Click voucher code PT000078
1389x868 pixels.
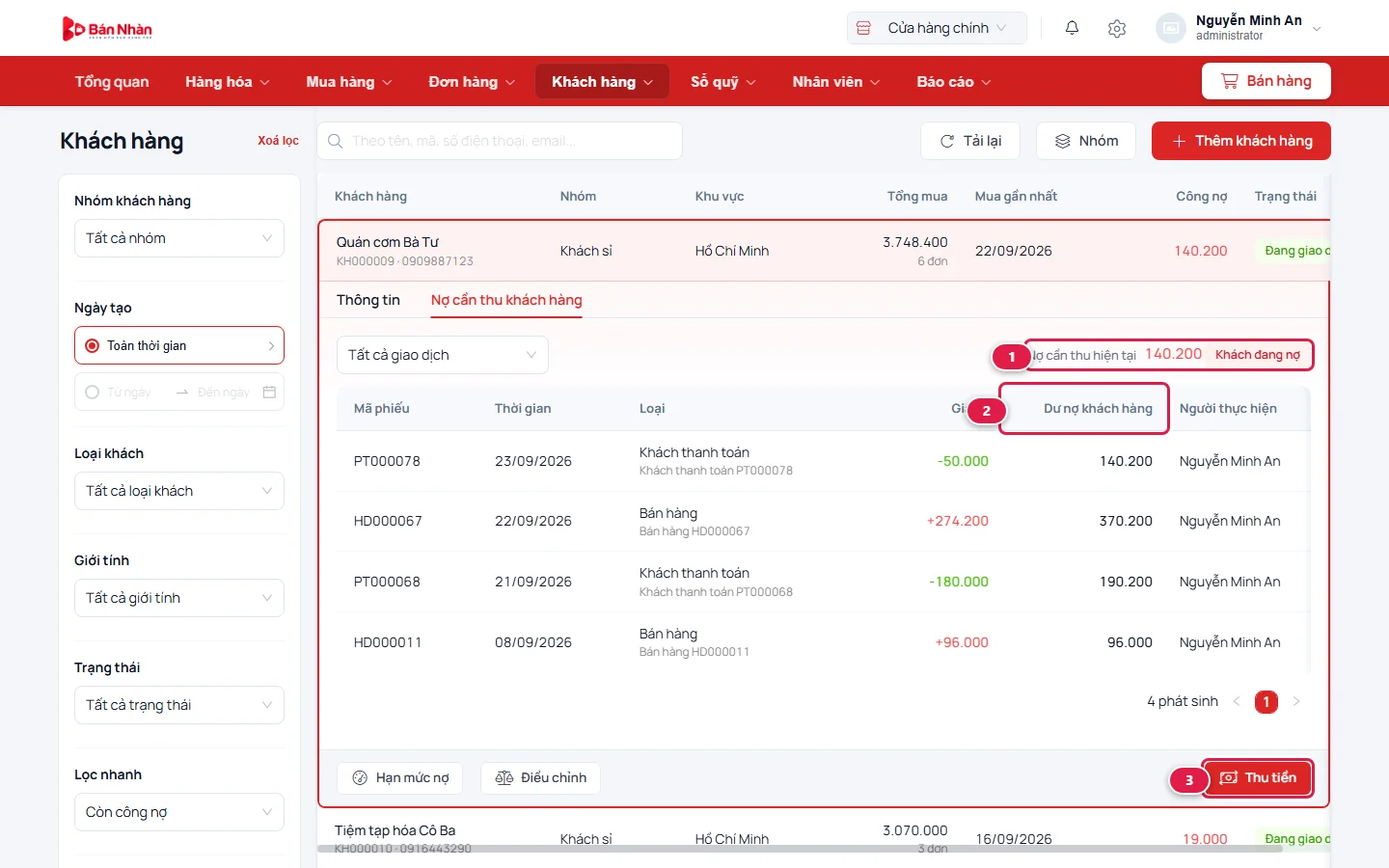coord(387,461)
